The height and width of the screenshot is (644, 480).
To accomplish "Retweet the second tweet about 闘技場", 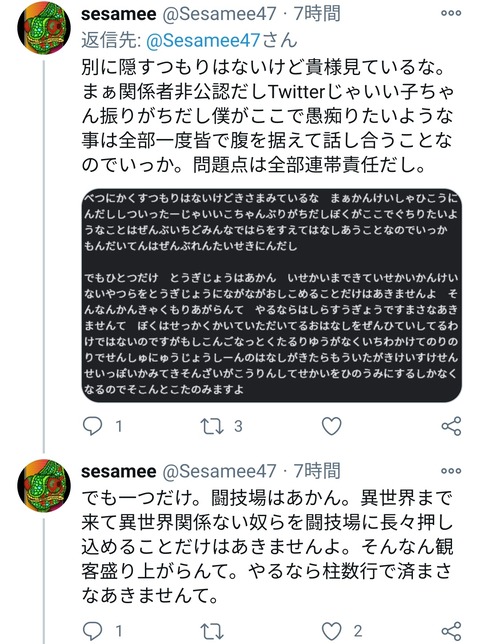I will point(212,631).
